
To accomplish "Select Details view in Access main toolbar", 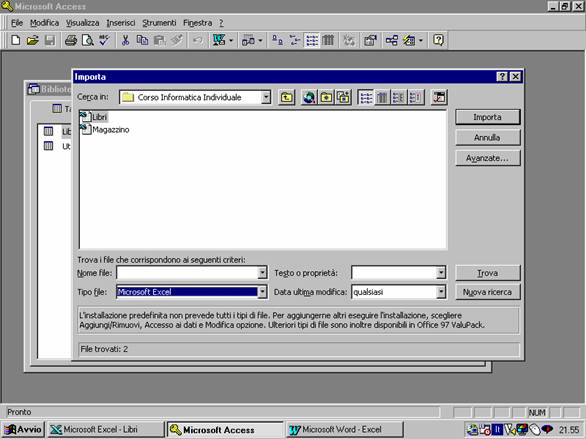I will click(x=328, y=40).
